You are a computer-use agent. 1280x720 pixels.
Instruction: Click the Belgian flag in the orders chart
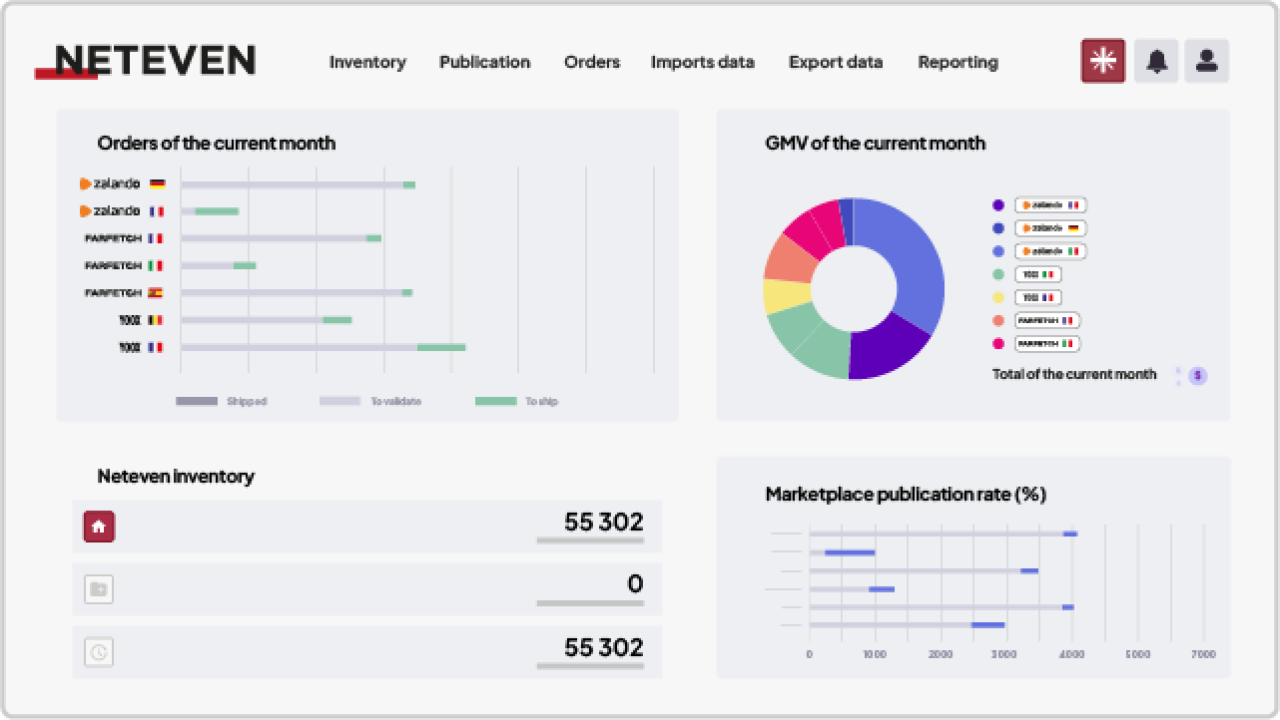(x=155, y=320)
